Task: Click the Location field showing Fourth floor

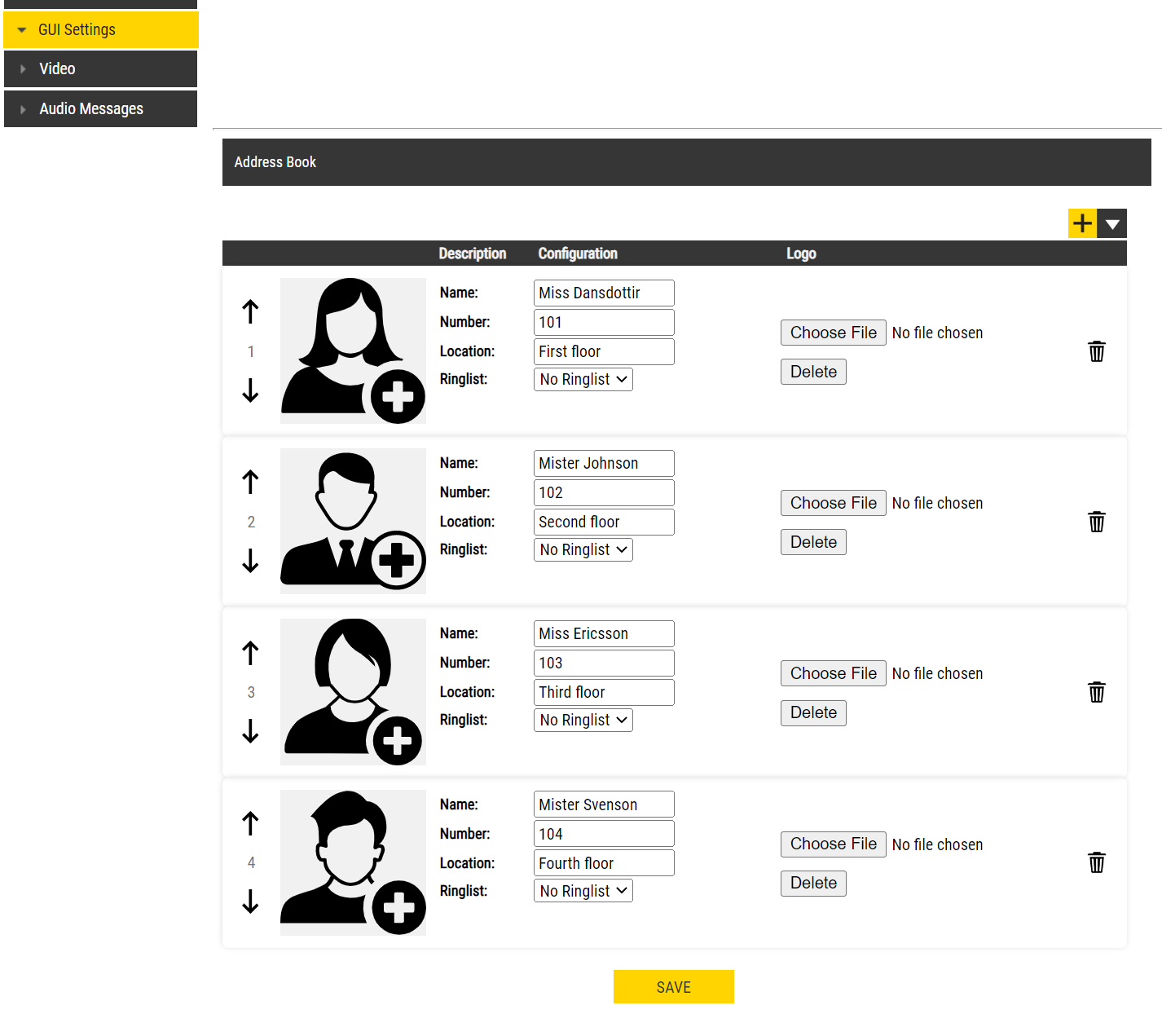Action: [604, 863]
